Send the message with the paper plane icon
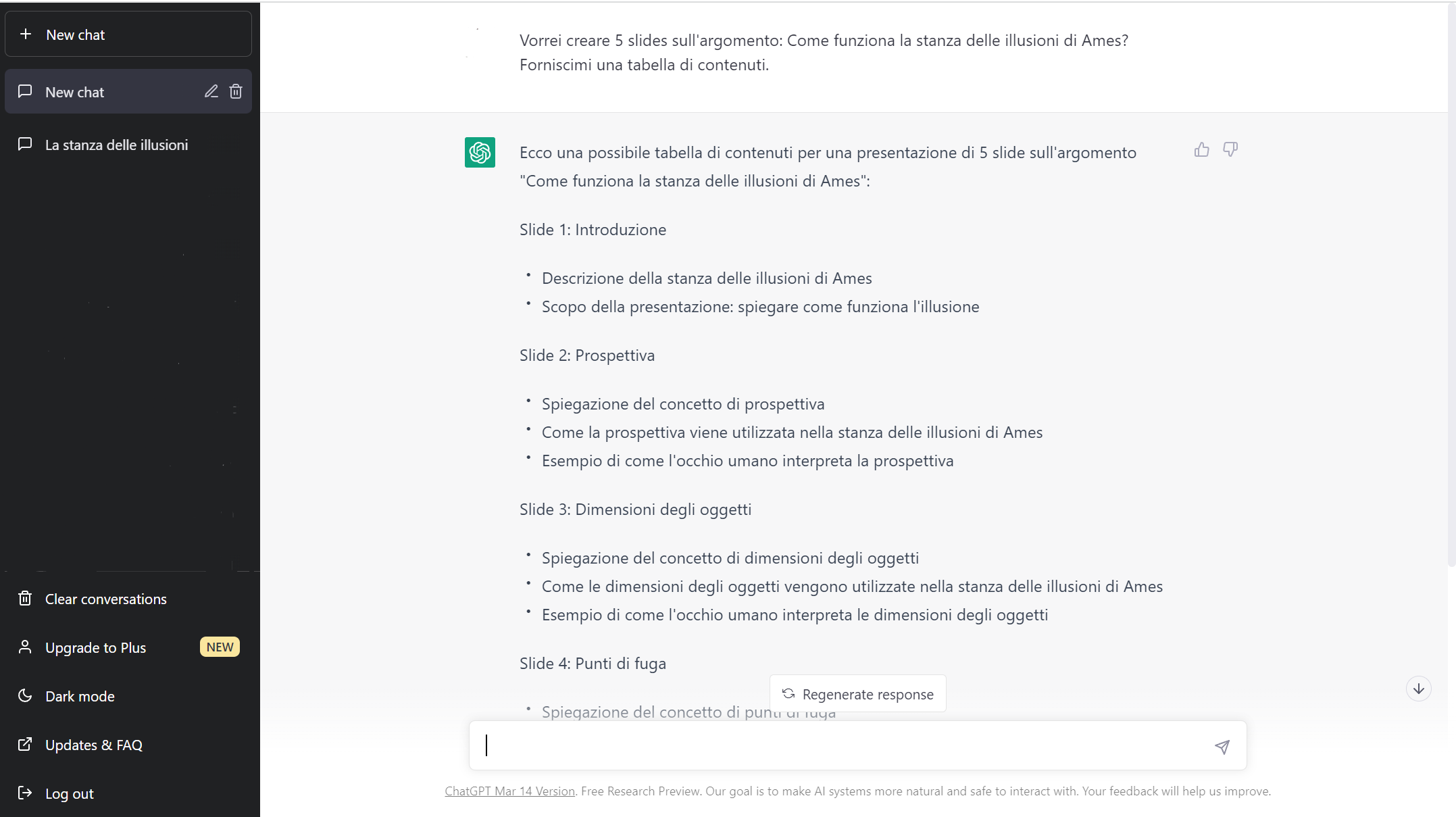Viewport: 1456px width, 817px height. 1222,747
